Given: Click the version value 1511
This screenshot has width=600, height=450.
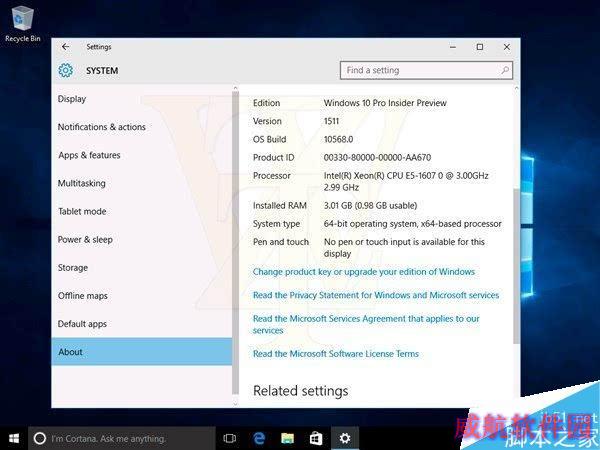Looking at the screenshot, I should point(331,121).
